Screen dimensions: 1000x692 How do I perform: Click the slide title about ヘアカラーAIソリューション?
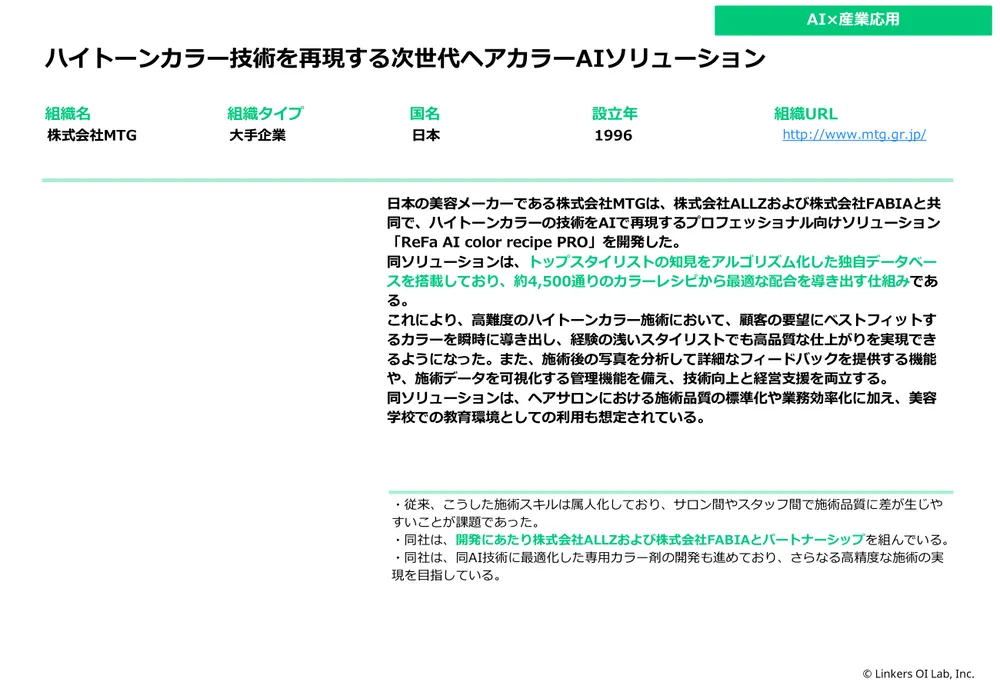405,59
